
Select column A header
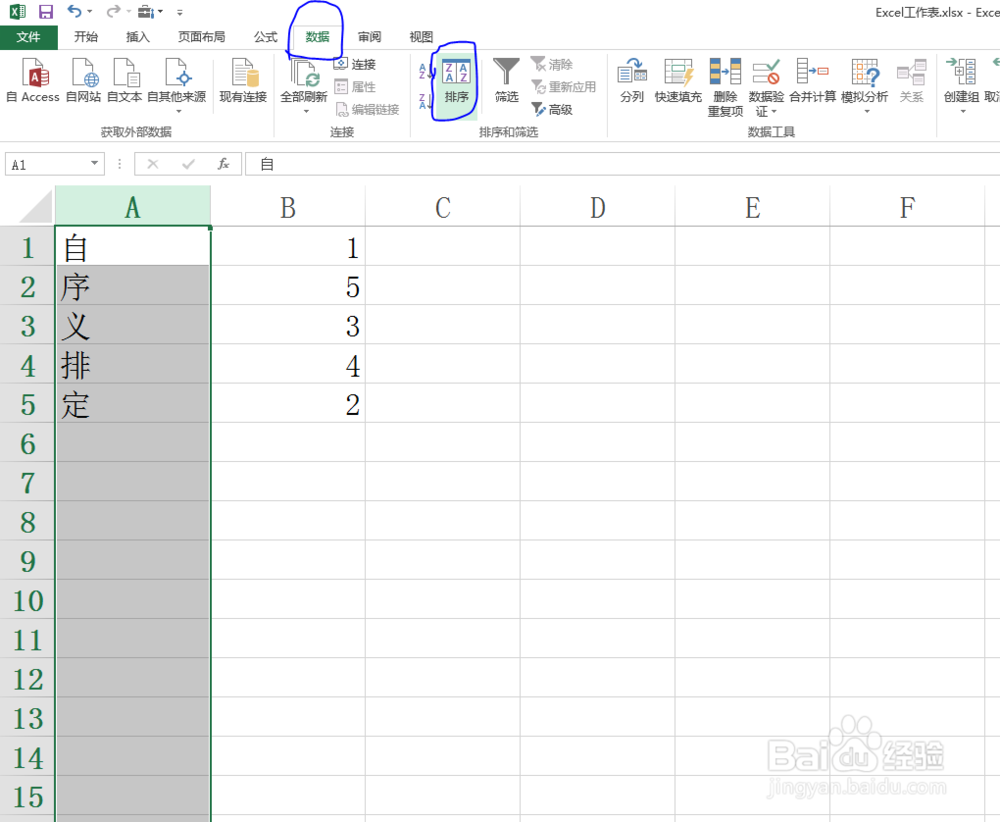(x=133, y=207)
